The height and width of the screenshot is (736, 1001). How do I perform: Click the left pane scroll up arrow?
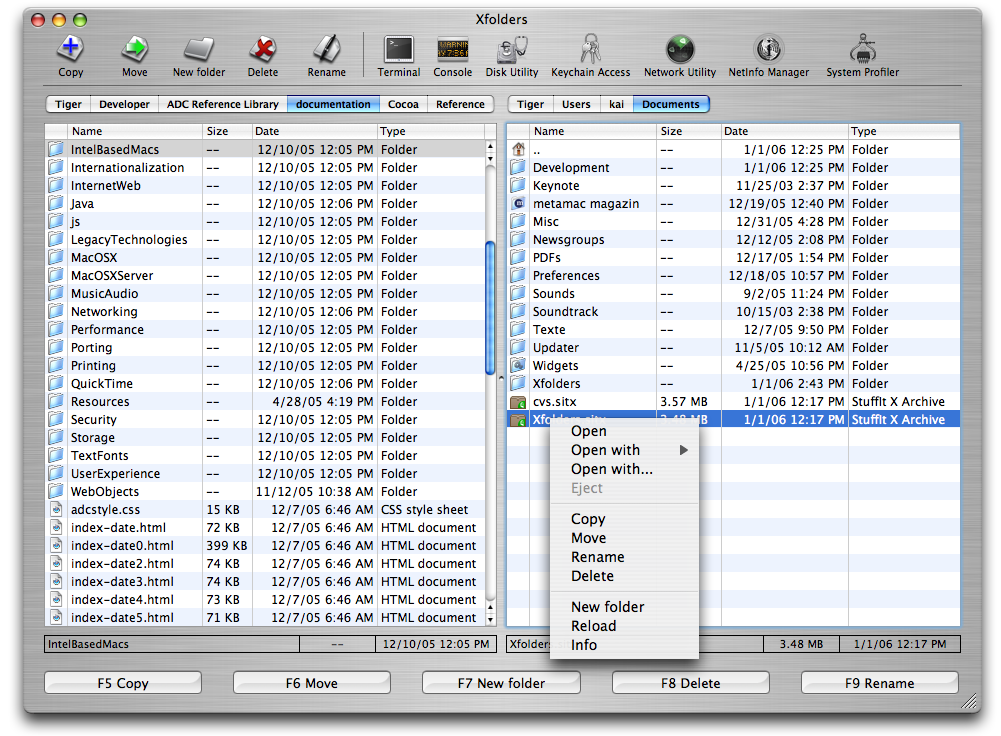pyautogui.click(x=490, y=147)
